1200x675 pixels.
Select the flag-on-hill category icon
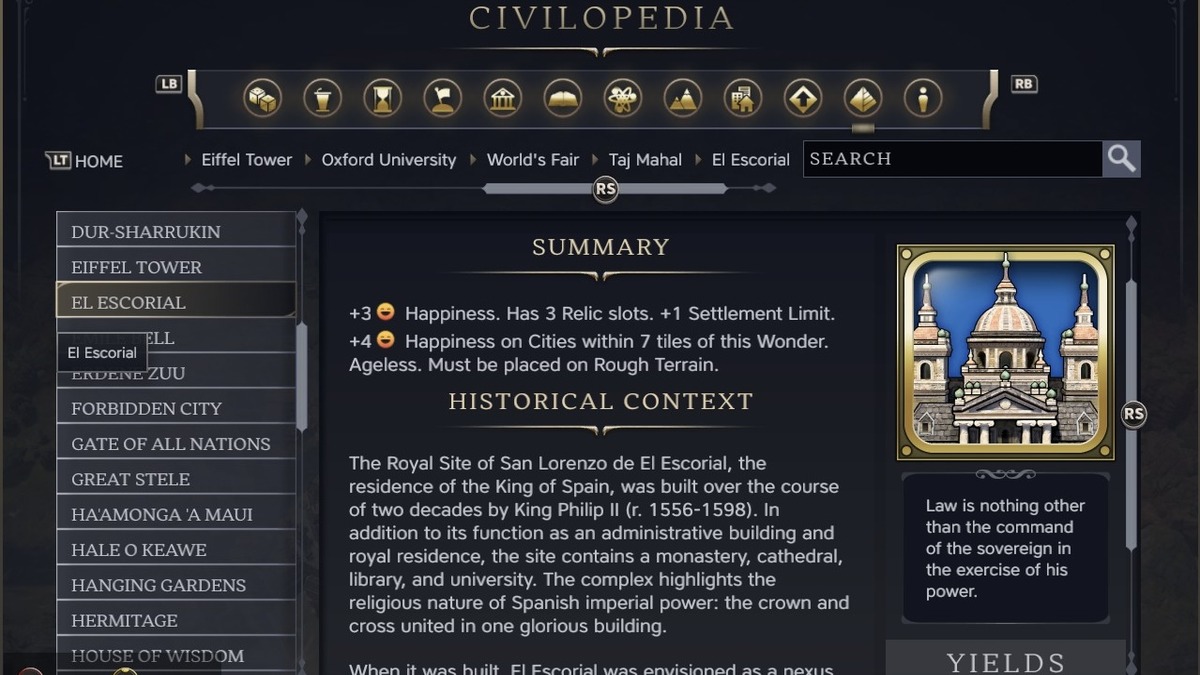tap(443, 98)
